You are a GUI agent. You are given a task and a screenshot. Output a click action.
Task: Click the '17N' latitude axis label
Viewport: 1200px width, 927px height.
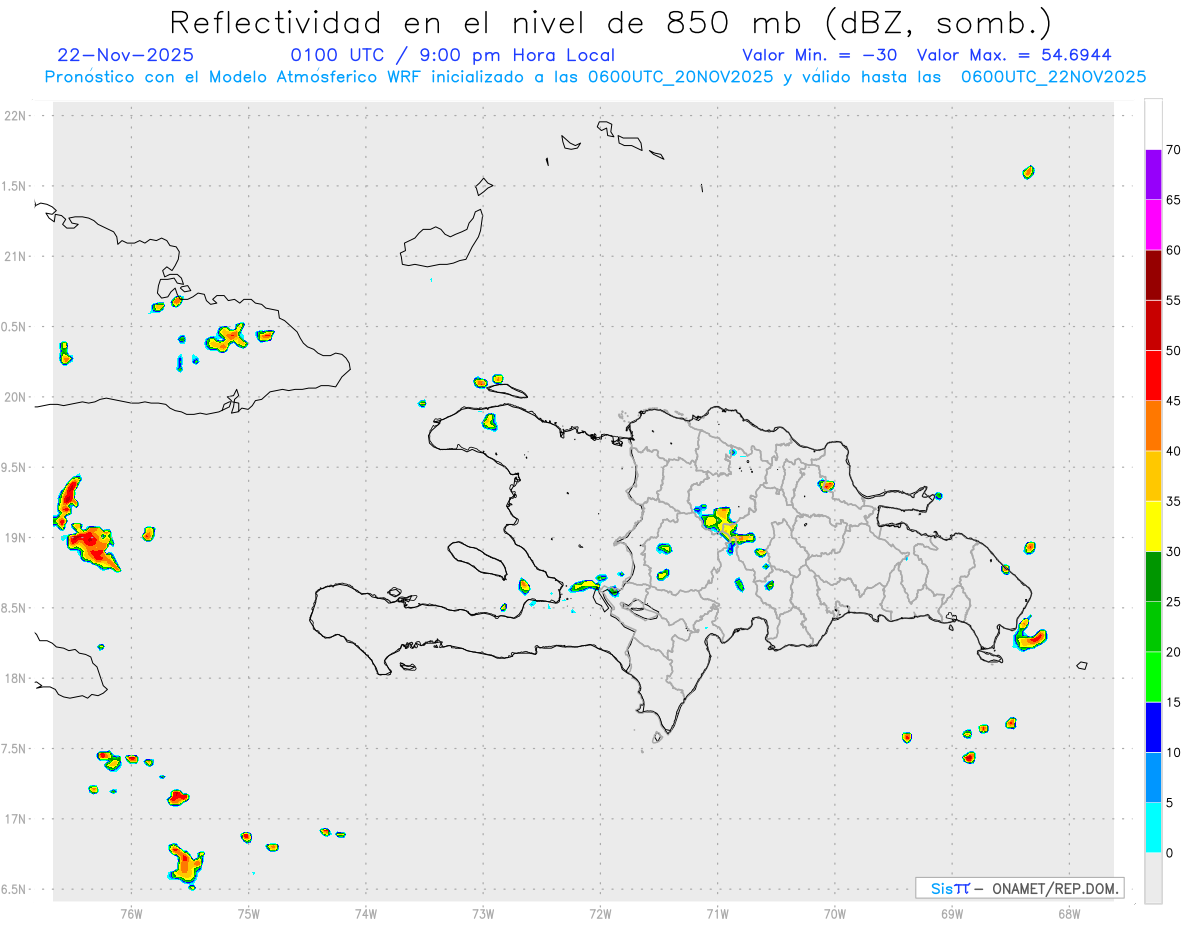(x=17, y=819)
